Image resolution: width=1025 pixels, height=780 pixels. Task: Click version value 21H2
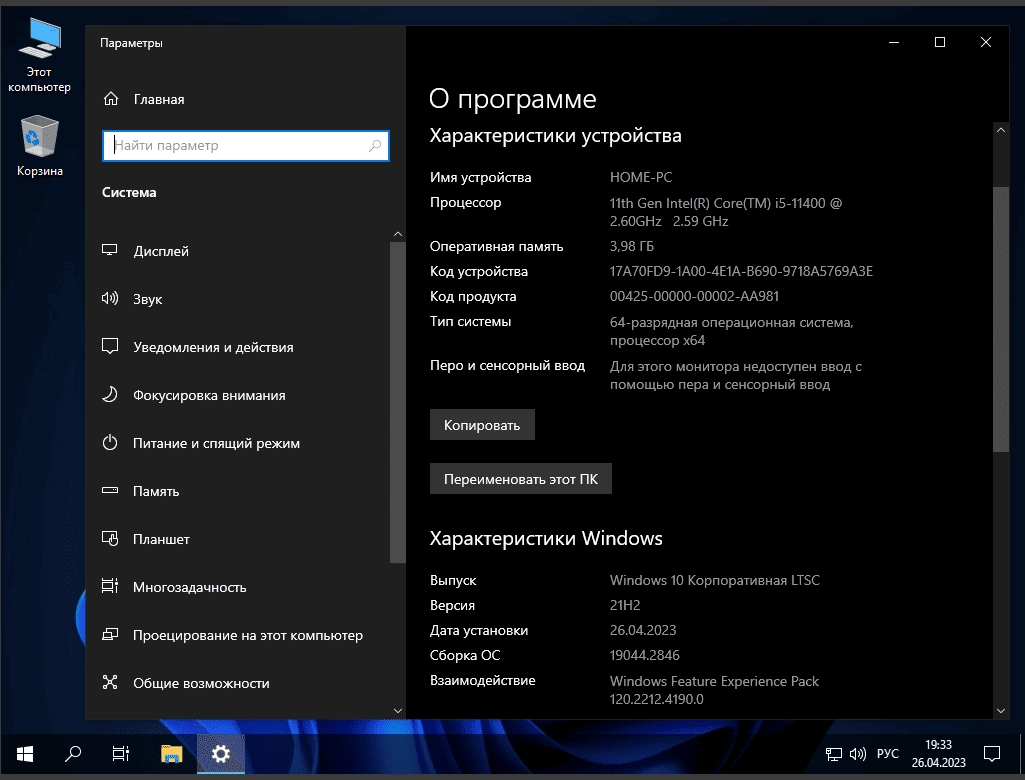(x=625, y=605)
